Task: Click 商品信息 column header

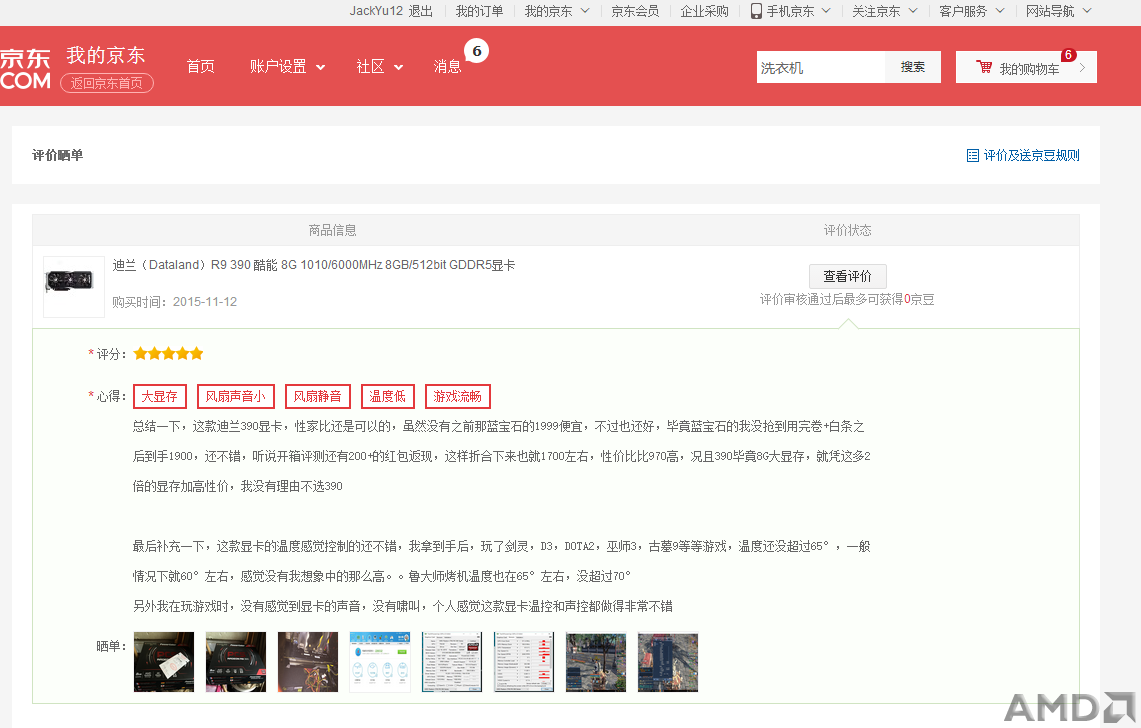Action: click(x=333, y=230)
